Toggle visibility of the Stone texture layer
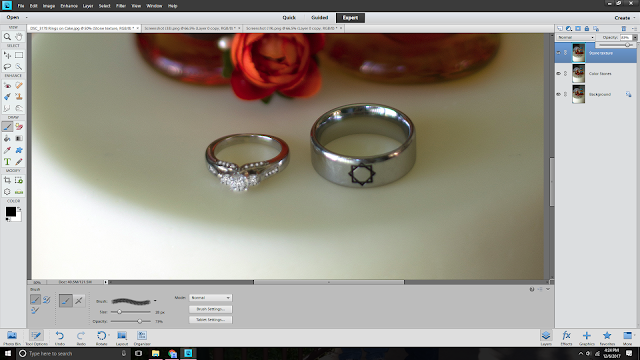 pyautogui.click(x=558, y=53)
